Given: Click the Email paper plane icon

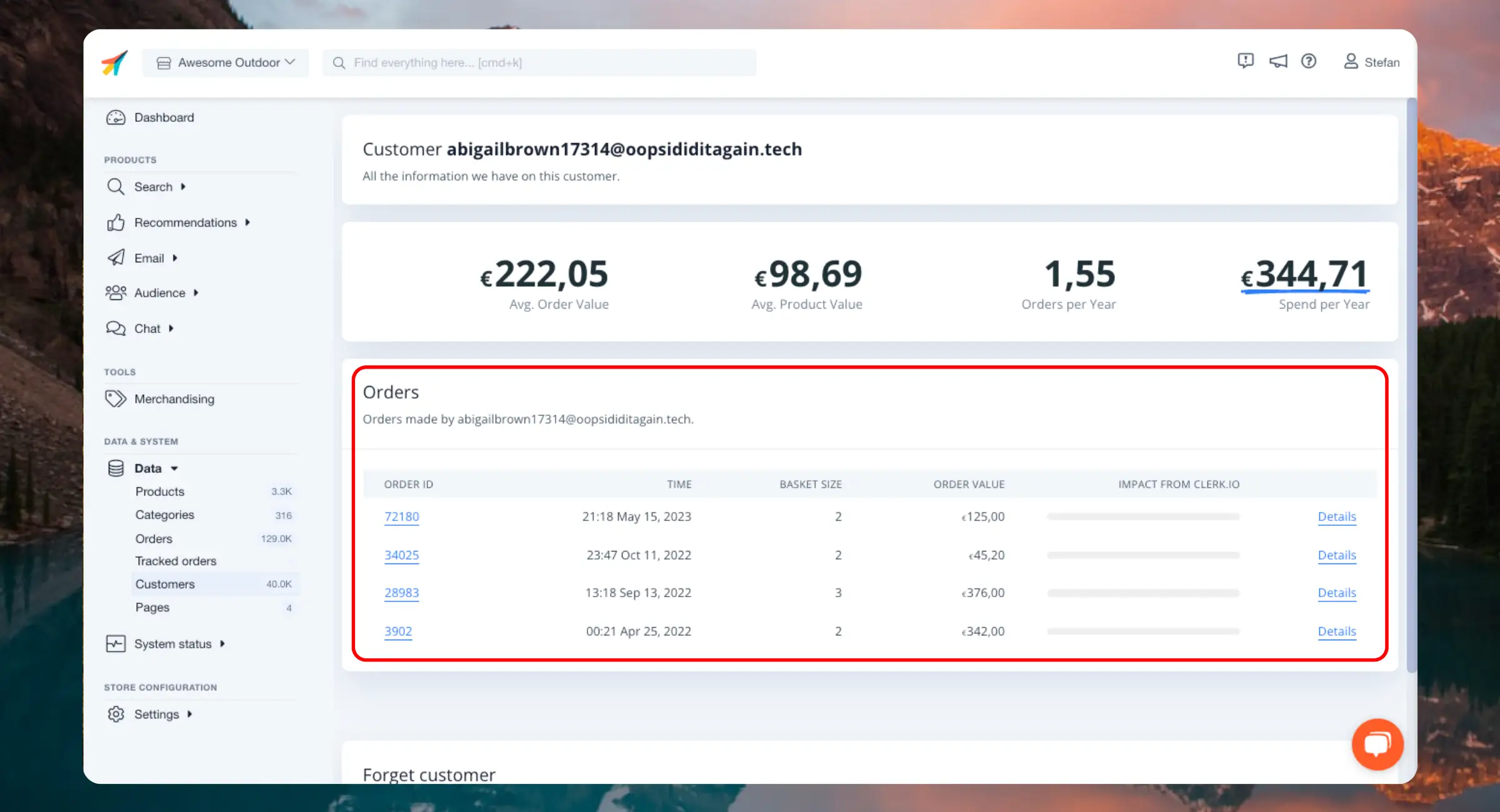Looking at the screenshot, I should 116,258.
